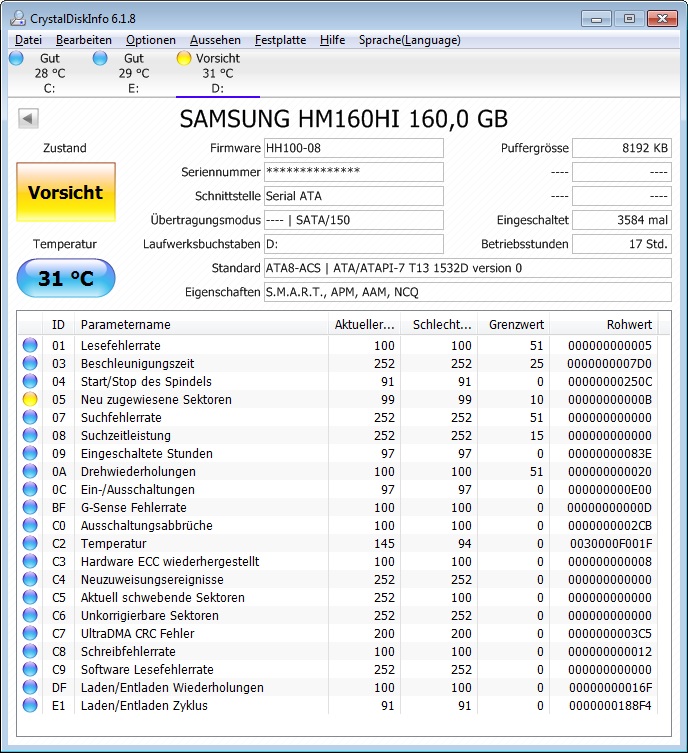Click the yellow health dot for drive D:
Screen dimensions: 688x753
click(x=184, y=58)
